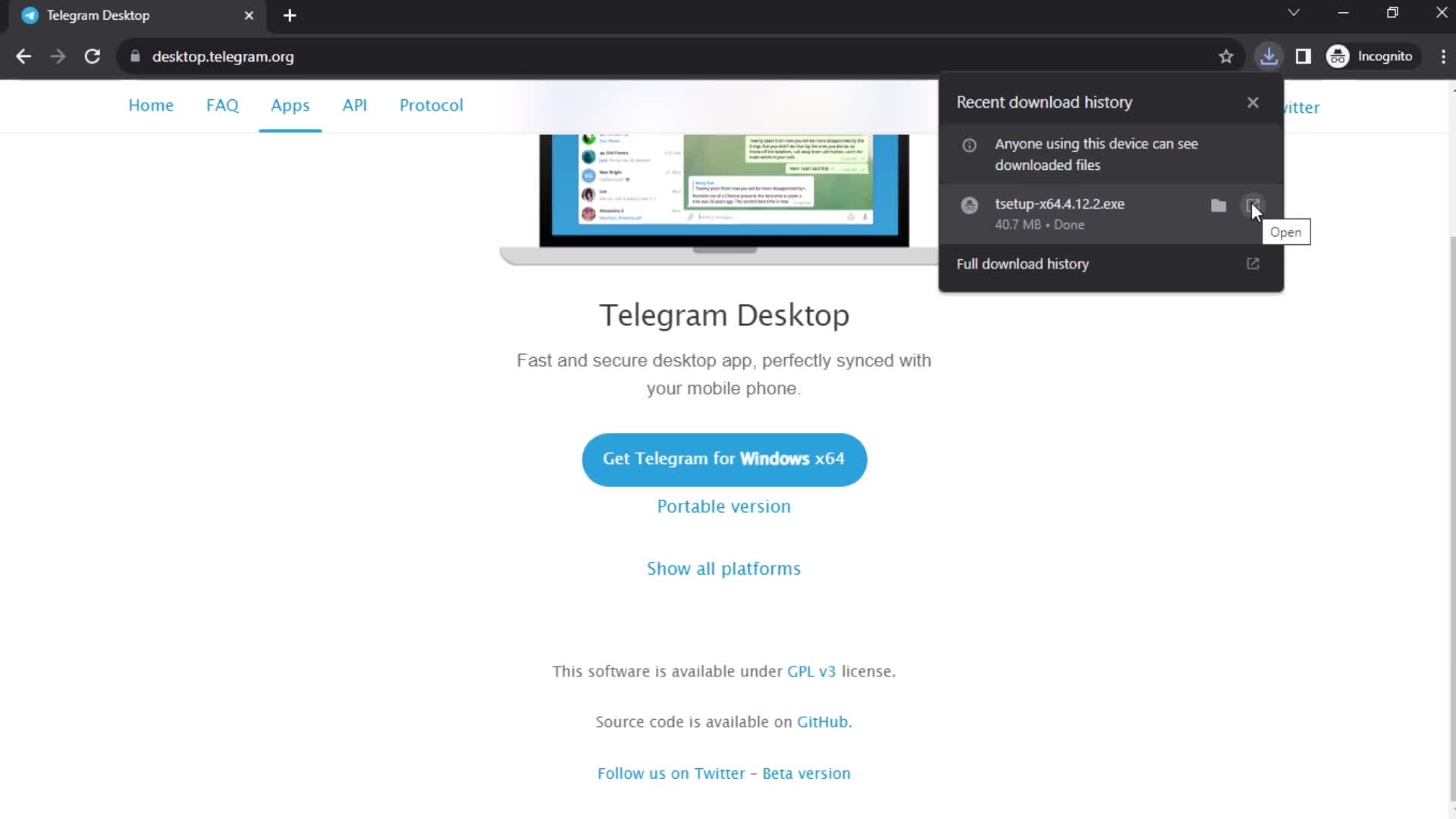Click the browser extensions icon in toolbar
Image resolution: width=1456 pixels, height=819 pixels.
1303,56
